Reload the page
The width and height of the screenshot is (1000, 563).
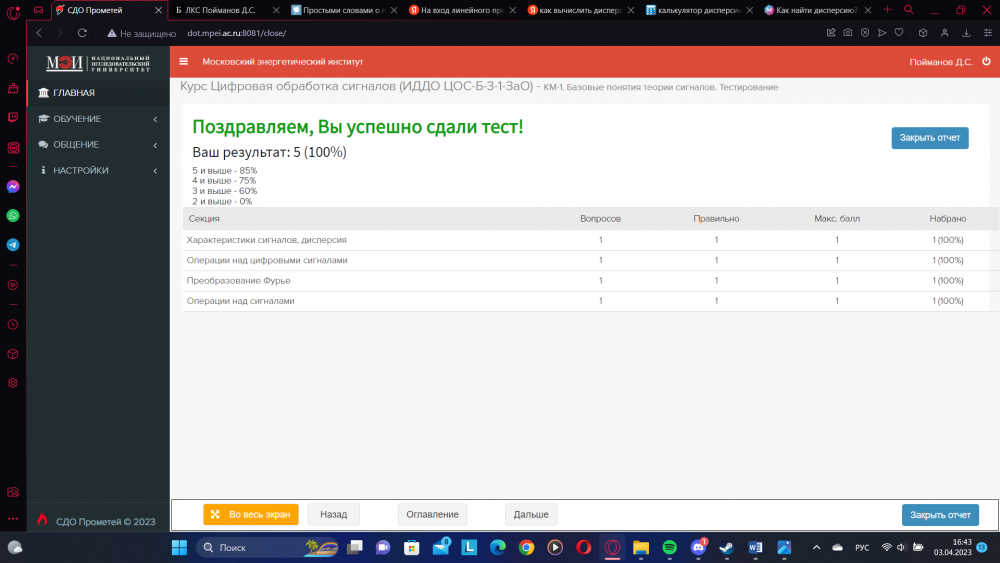pos(82,33)
